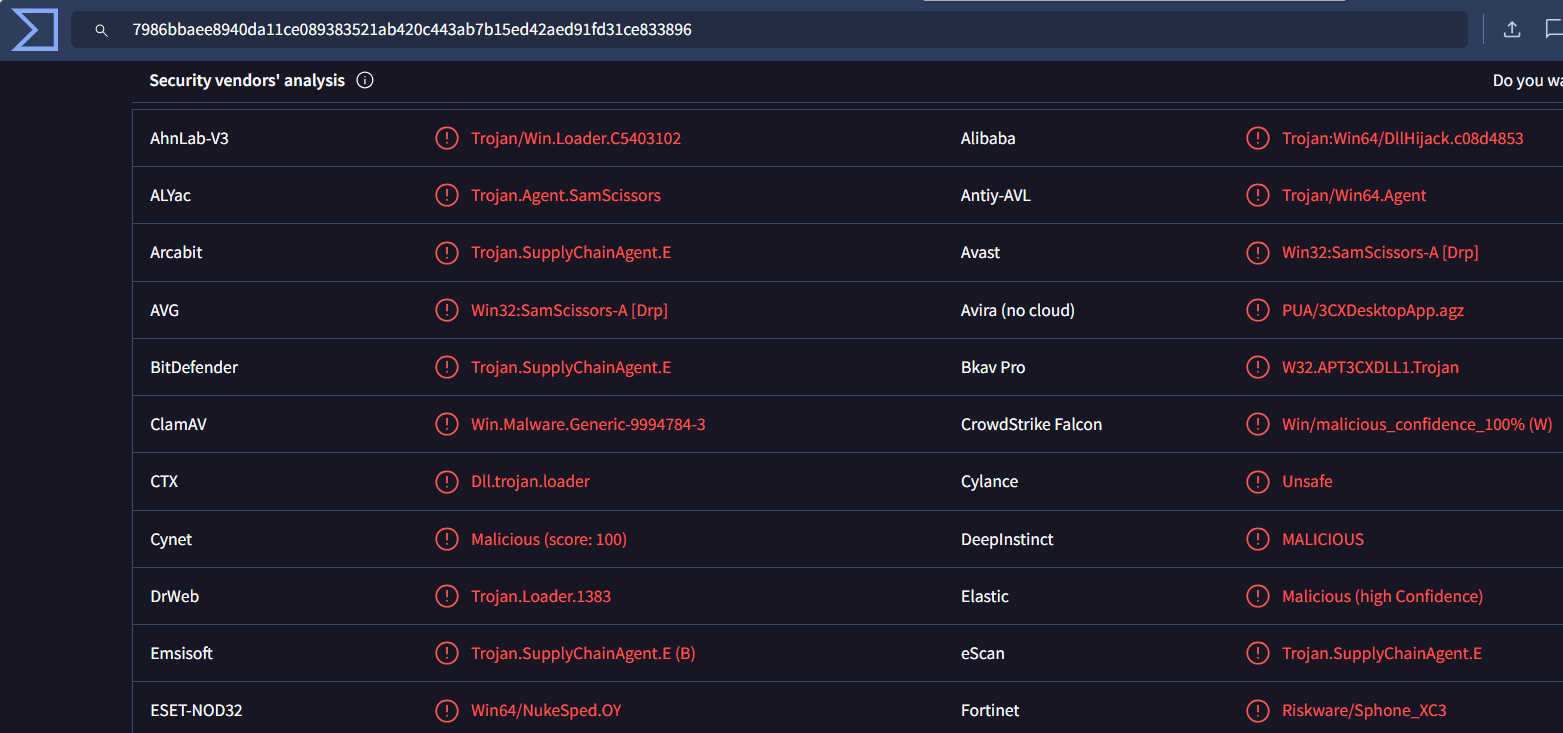The width and height of the screenshot is (1563, 733).
Task: Click AVG's Win32:SamScissors-A [Drp] detection
Action: coord(569,310)
